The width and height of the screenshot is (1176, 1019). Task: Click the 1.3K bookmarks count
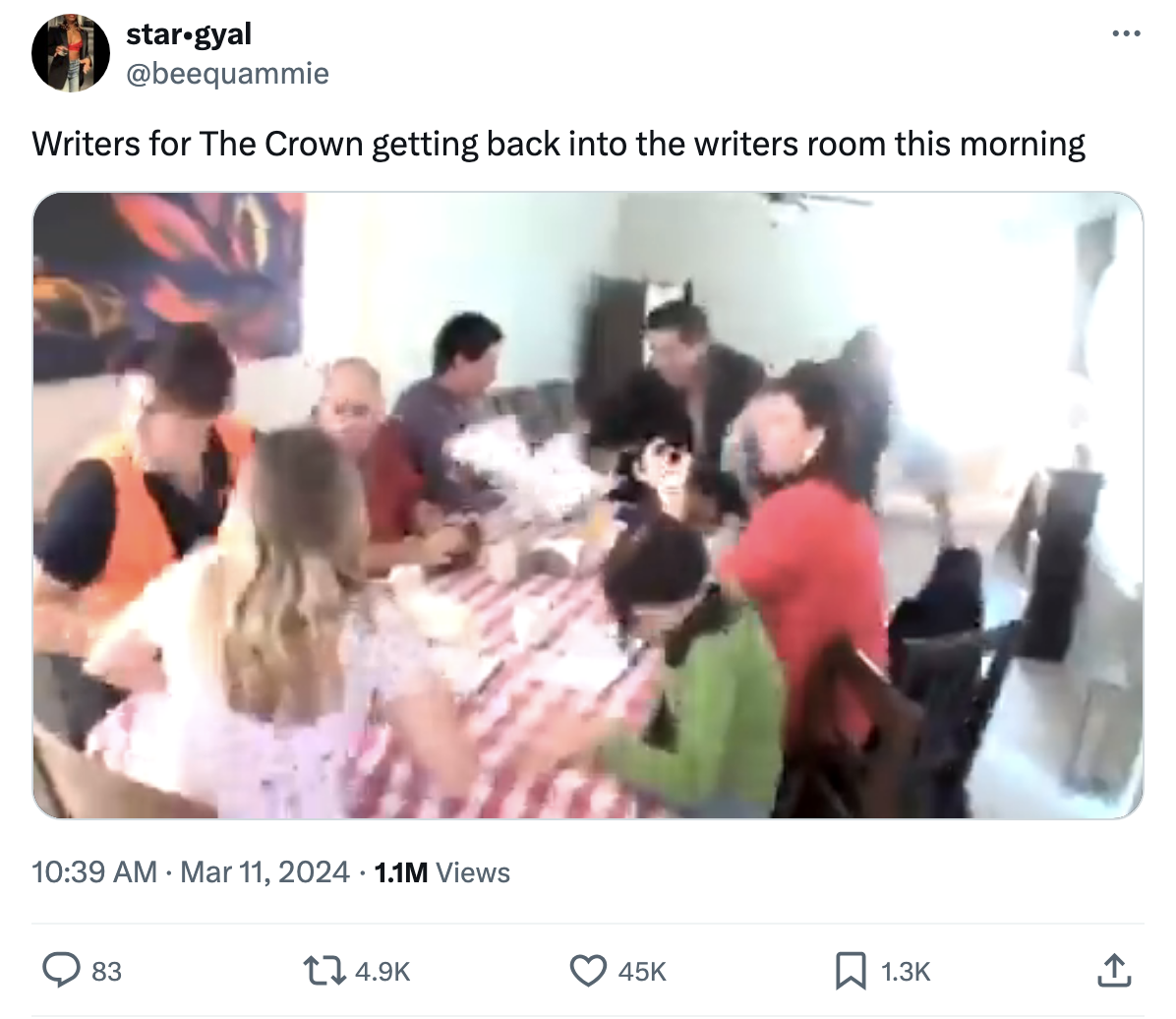pos(905,972)
